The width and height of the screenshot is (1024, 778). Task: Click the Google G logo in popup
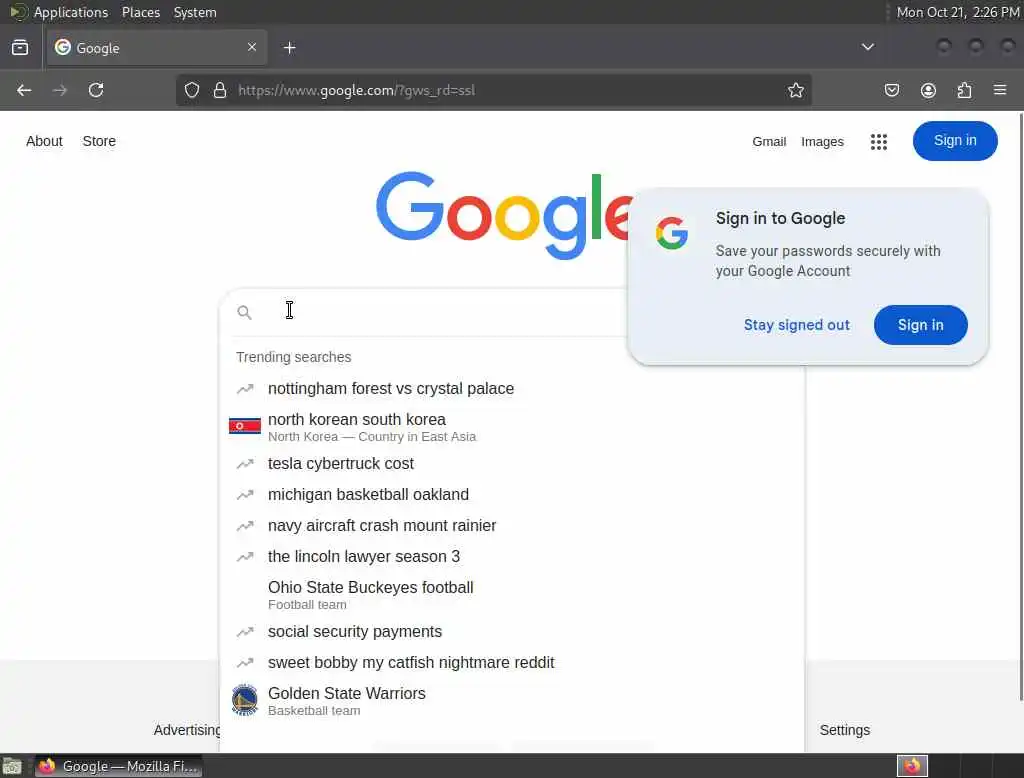(x=671, y=233)
